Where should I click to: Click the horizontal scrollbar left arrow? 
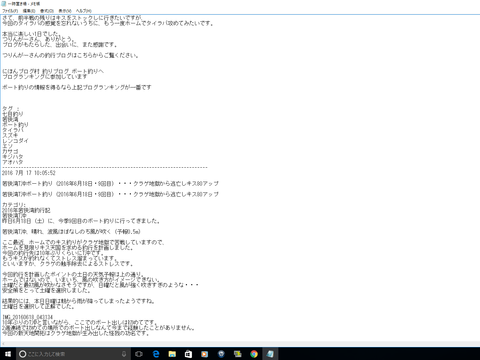4,344
